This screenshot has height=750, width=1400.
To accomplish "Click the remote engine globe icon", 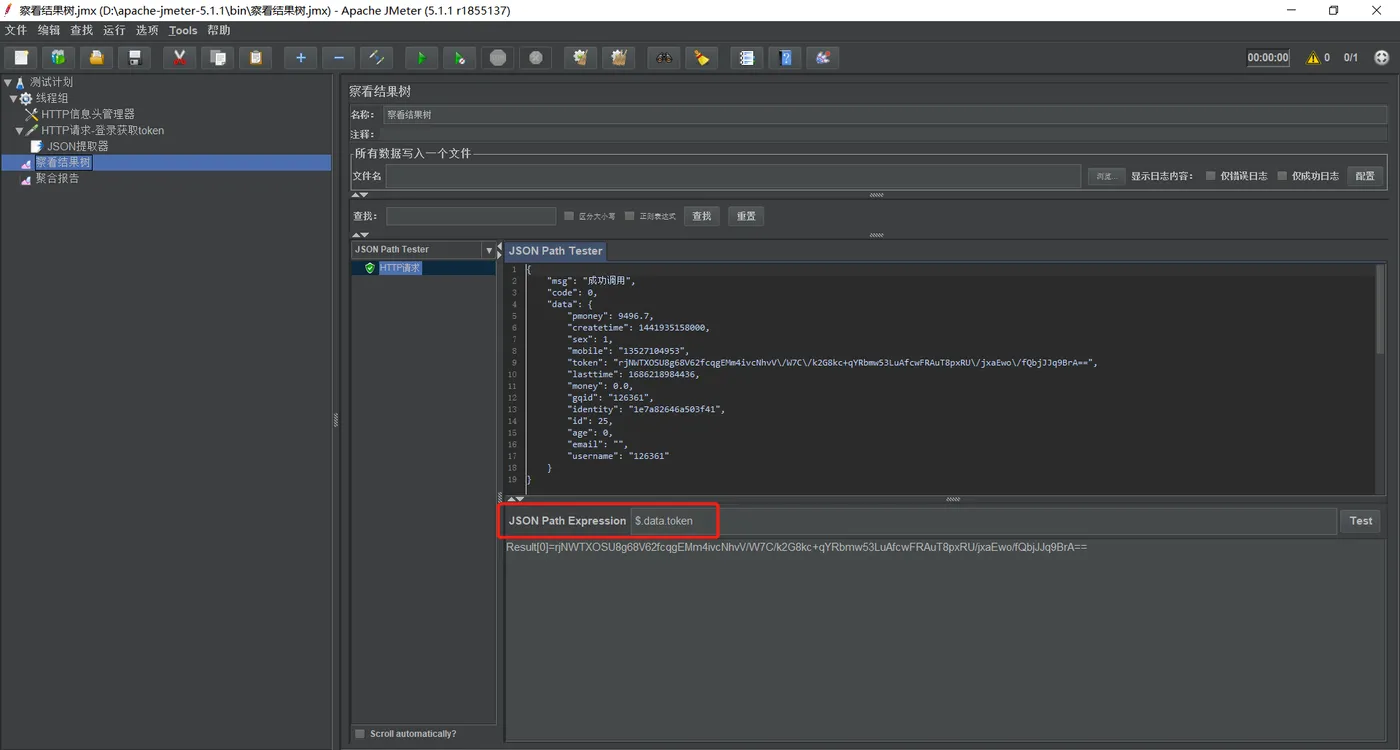I will [x=1382, y=58].
